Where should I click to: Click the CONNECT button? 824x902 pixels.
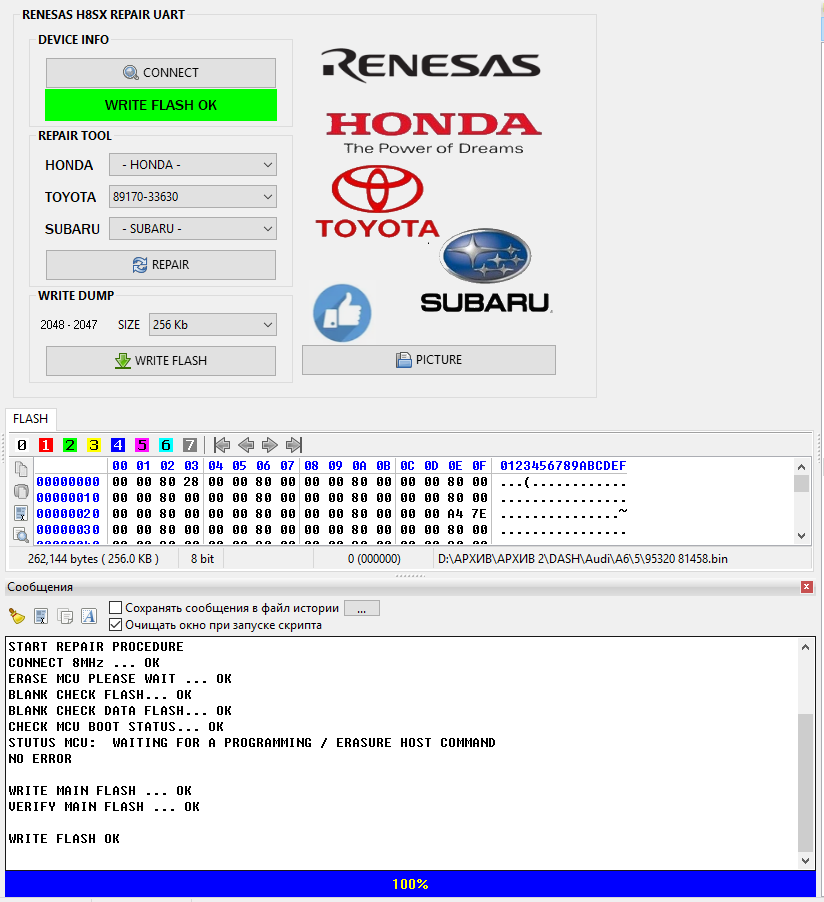[x=161, y=72]
